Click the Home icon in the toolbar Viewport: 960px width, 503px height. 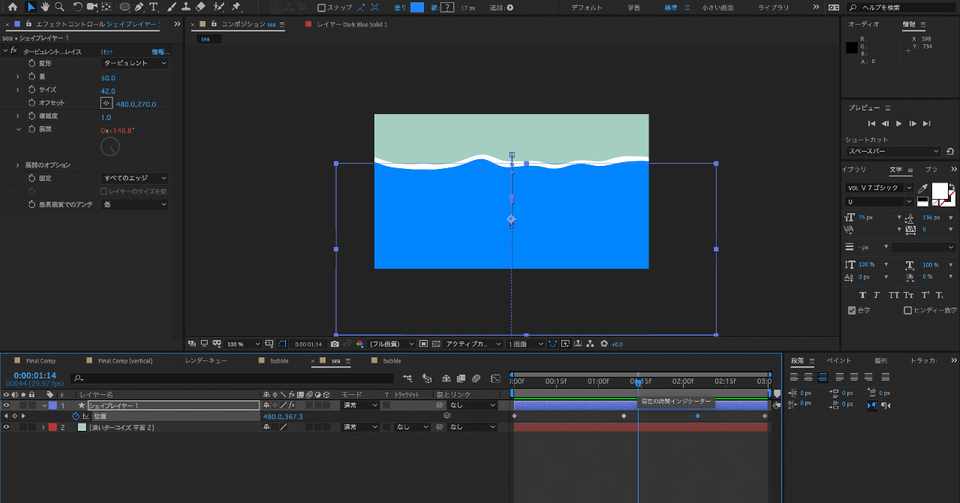coord(12,7)
